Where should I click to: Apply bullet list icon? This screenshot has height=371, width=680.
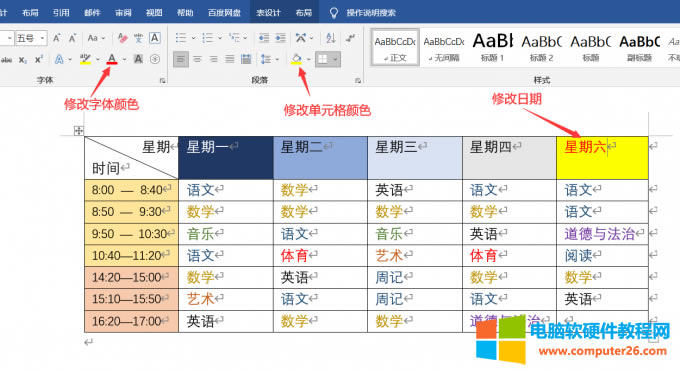click(181, 38)
